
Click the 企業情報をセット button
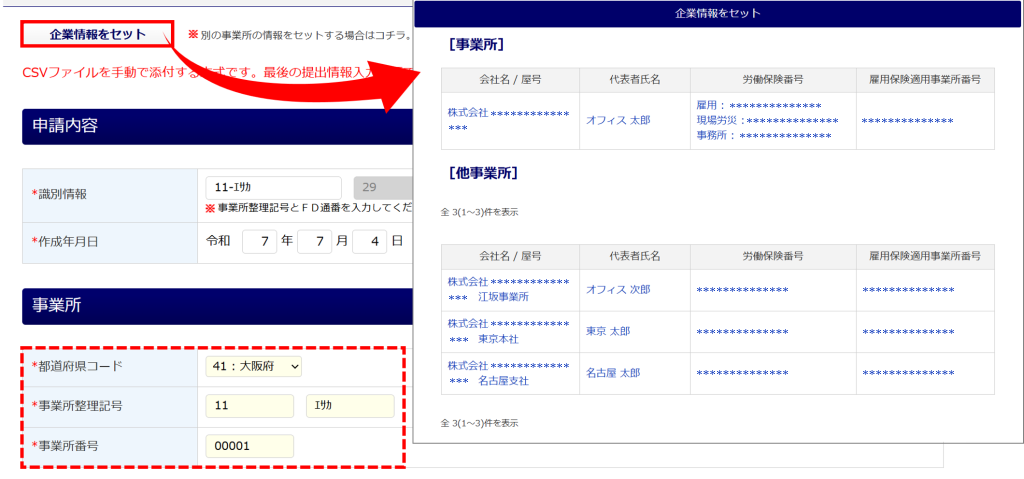(98, 35)
